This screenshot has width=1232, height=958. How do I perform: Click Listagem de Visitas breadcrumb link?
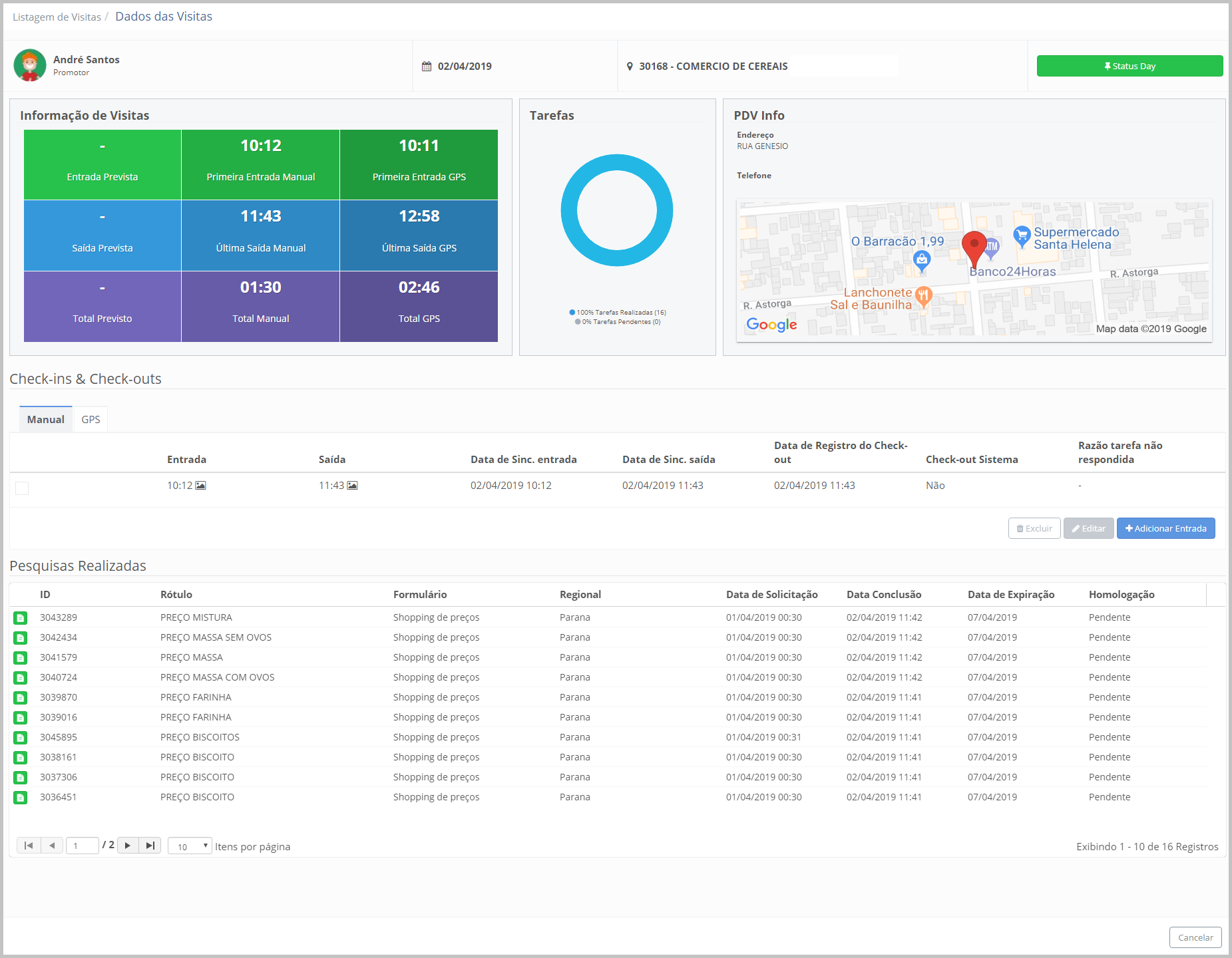pos(57,17)
